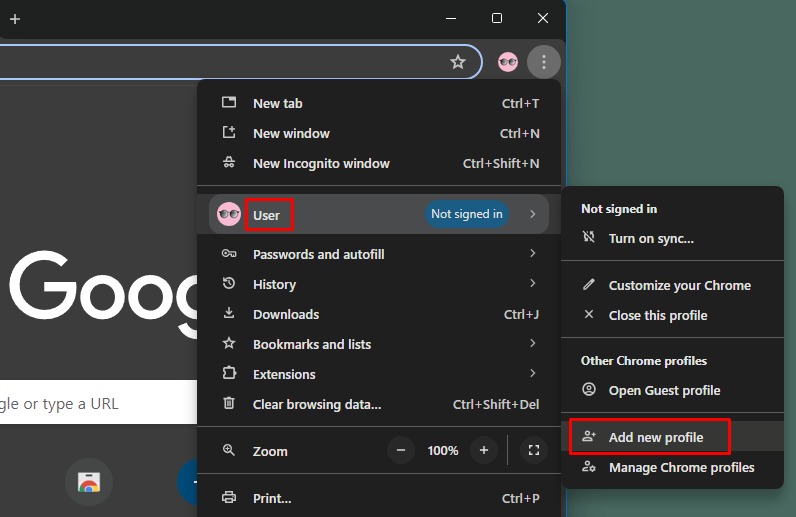Expand the Passwords and autofill submenu
This screenshot has width=796, height=517.
tap(318, 254)
